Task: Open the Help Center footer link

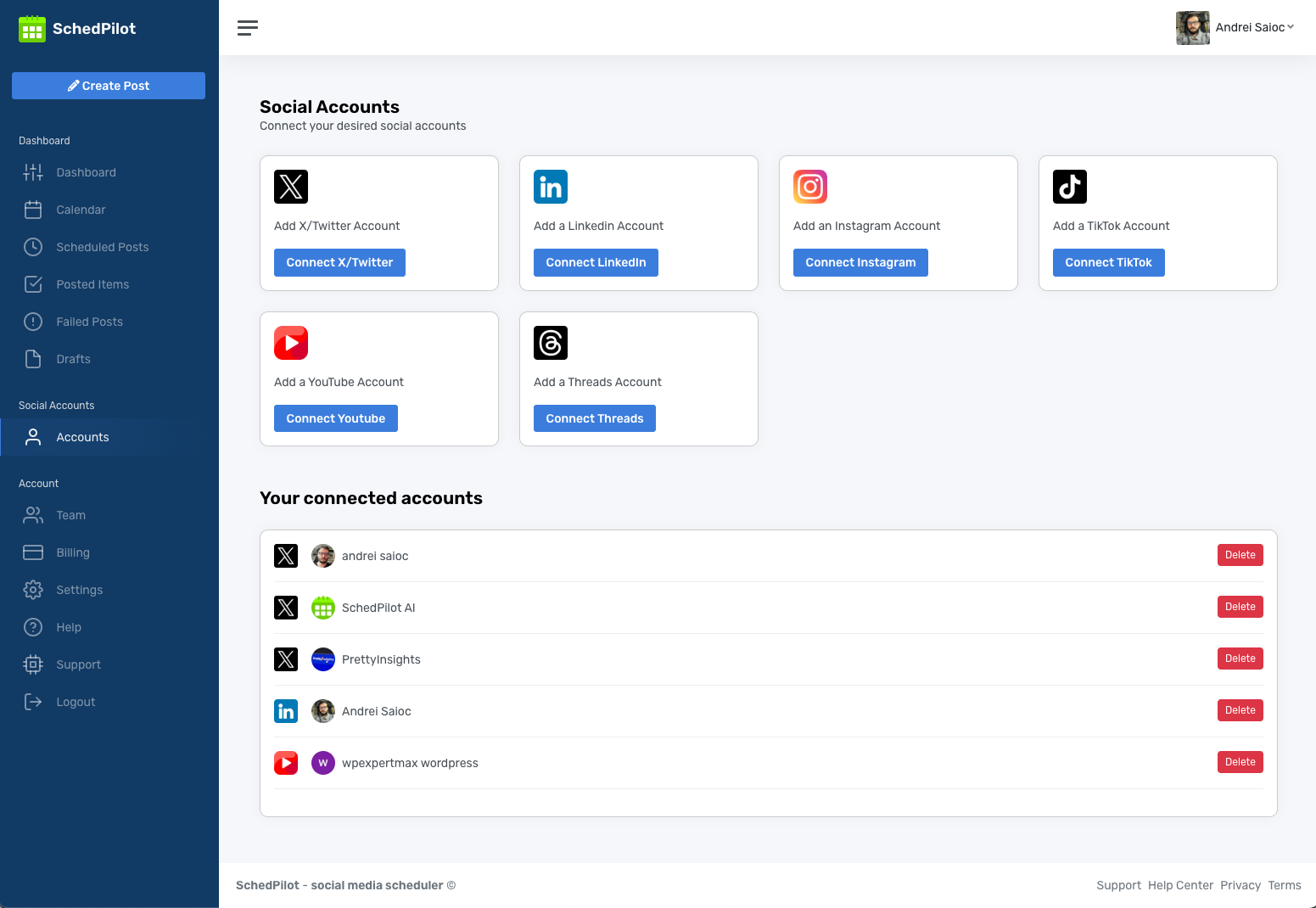Action: click(1180, 885)
